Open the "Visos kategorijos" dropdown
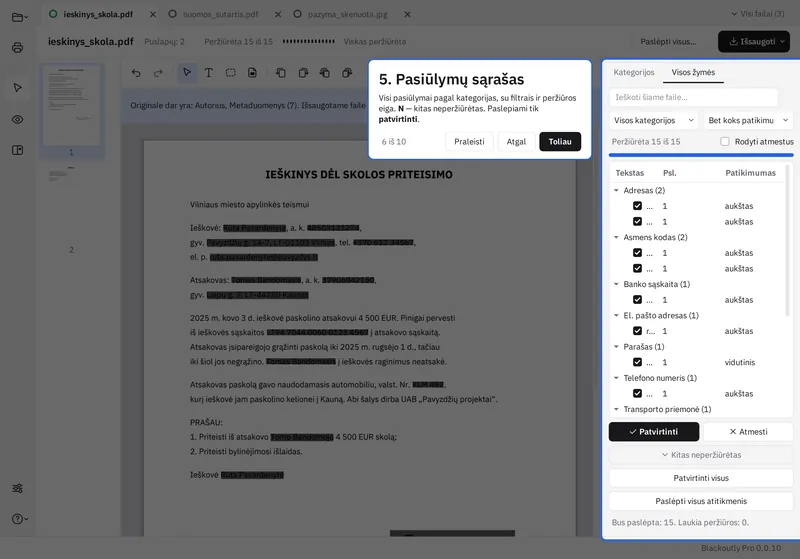 pos(654,120)
